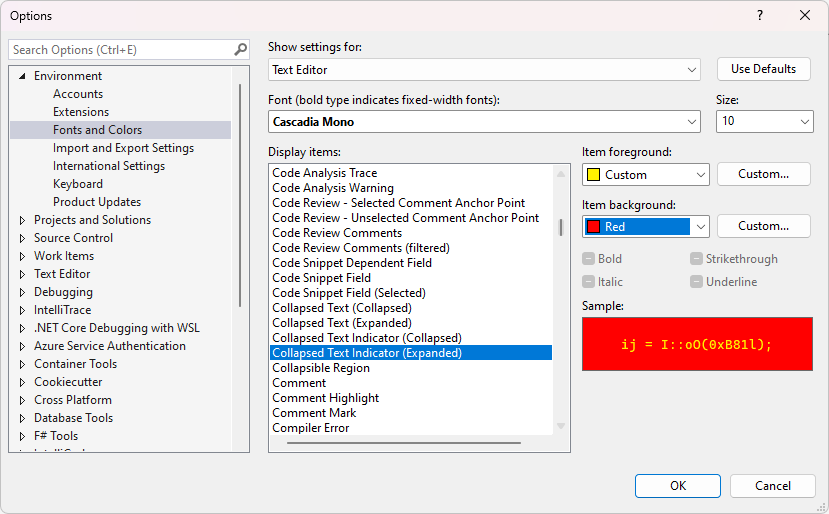829x514 pixels.
Task: Click the Options tree vertical scrollbar
Action: point(240,196)
